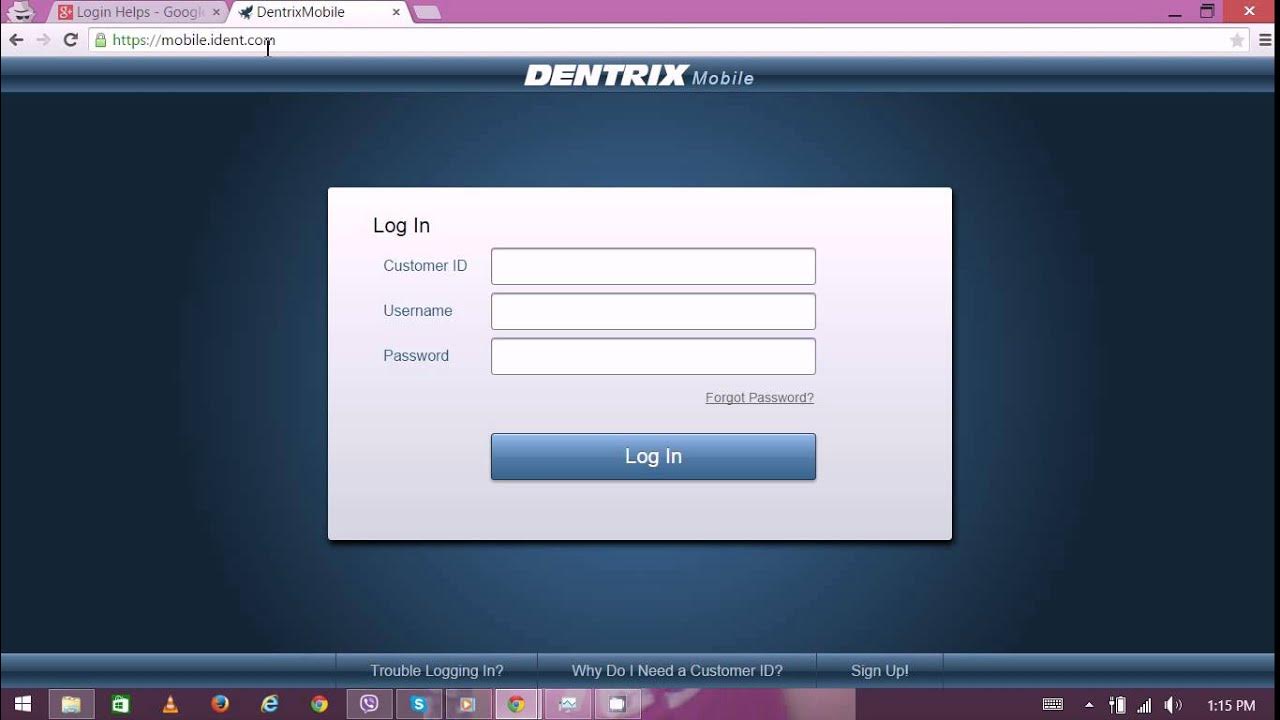Open the volume speaker control

[x=1173, y=705]
